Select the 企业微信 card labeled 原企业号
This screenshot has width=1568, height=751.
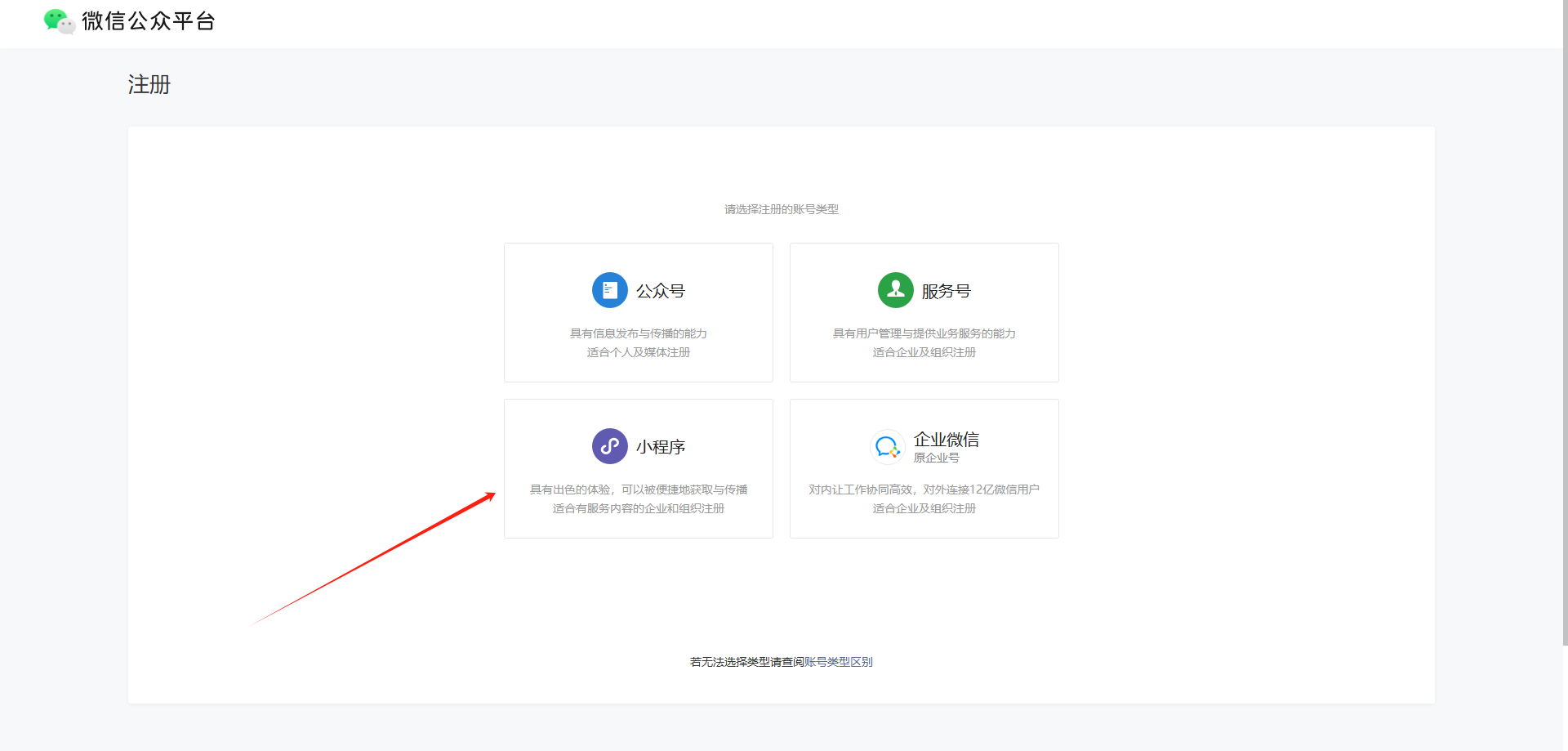(x=924, y=468)
